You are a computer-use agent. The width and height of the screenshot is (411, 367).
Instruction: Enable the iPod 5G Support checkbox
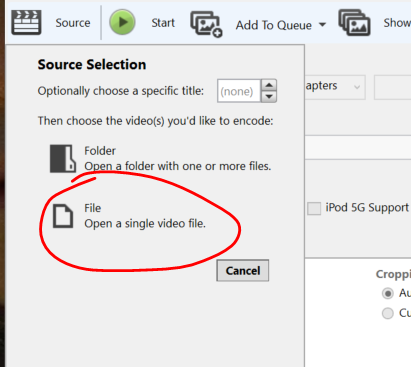314,208
